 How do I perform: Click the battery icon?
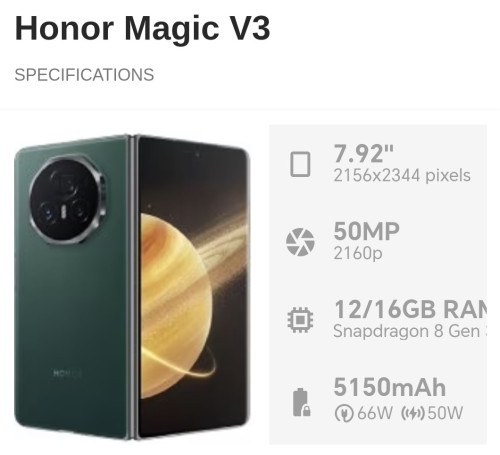click(x=301, y=402)
